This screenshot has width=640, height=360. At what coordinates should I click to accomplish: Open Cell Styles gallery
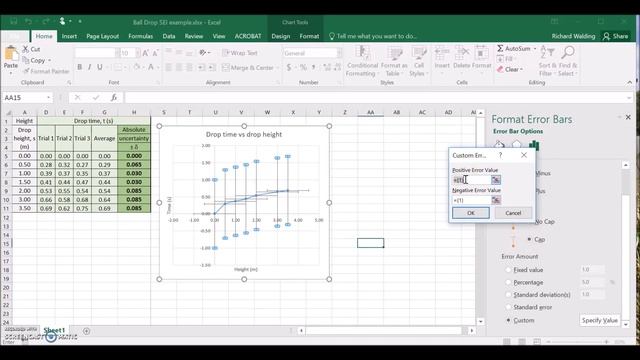419,61
